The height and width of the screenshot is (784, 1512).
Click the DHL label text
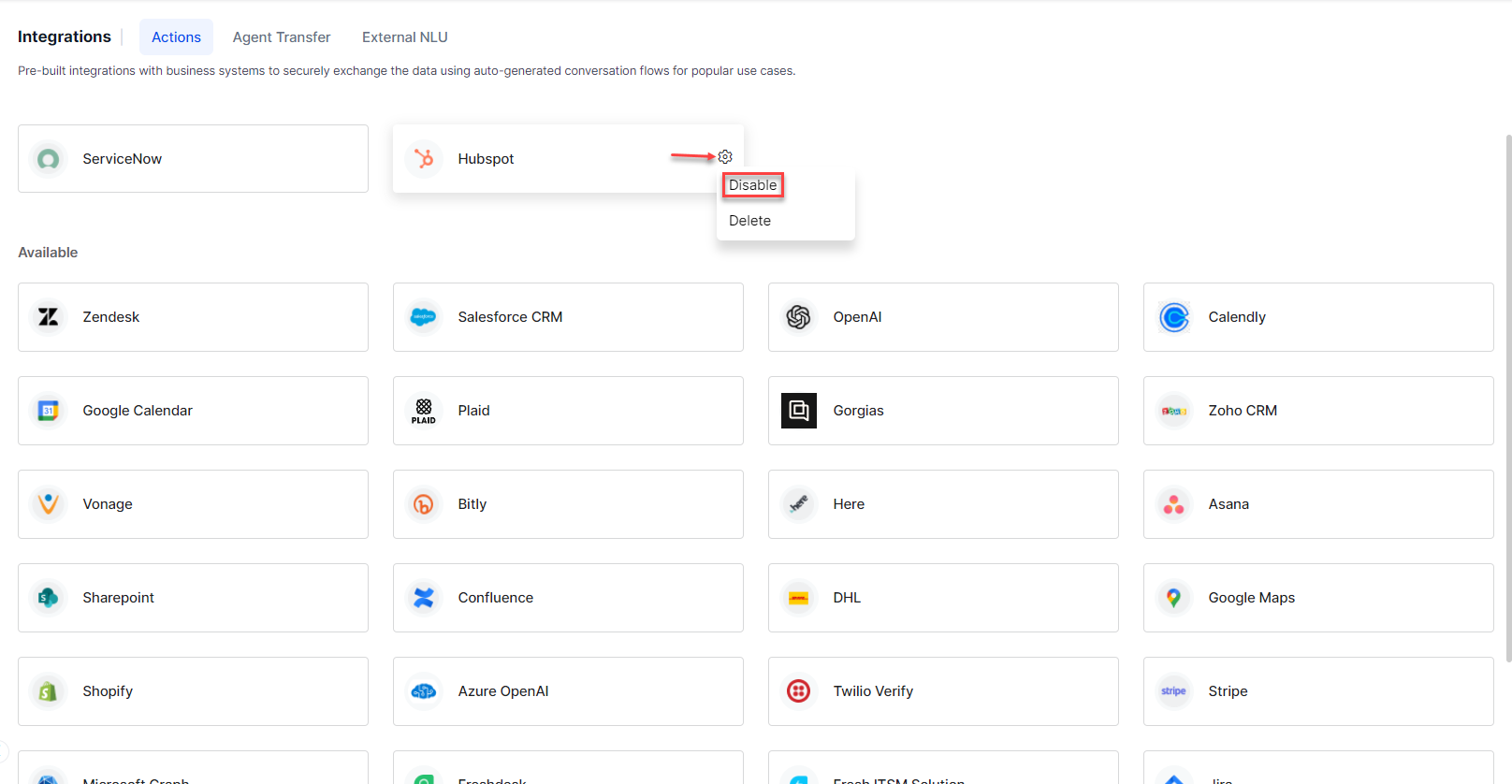[847, 598]
